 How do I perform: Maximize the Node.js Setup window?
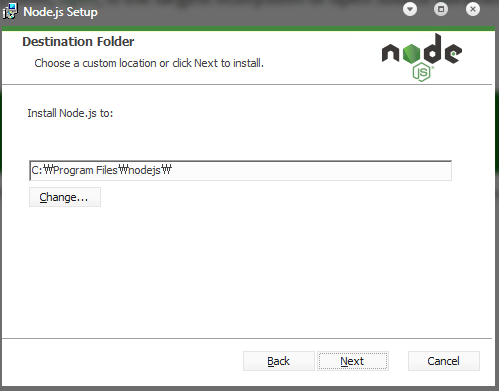pyautogui.click(x=441, y=9)
